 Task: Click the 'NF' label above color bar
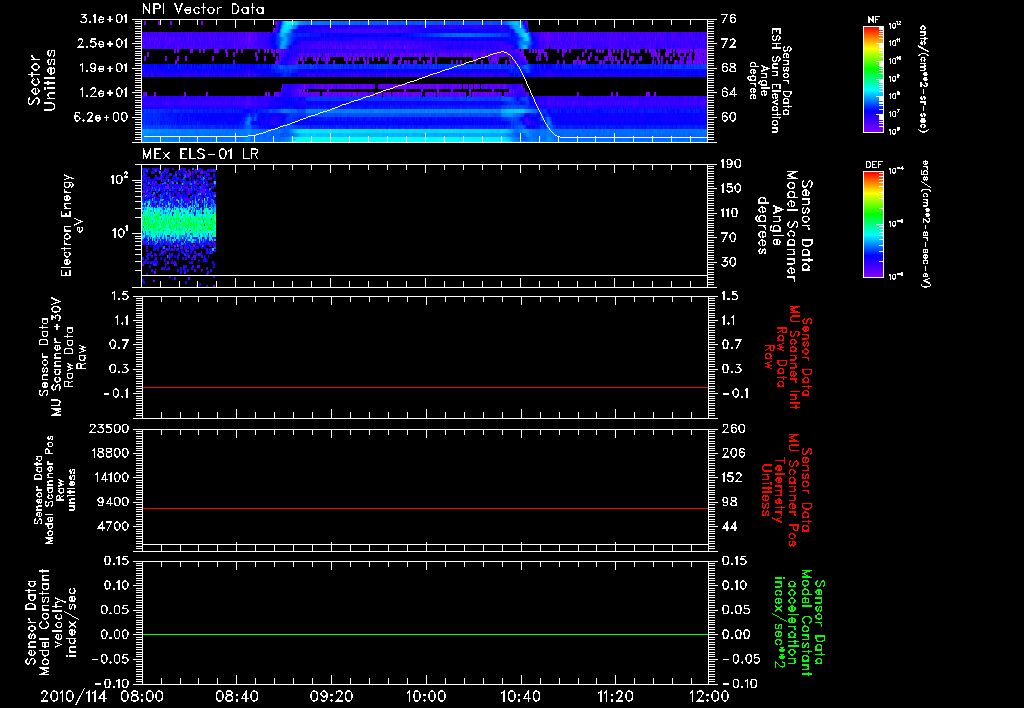pyautogui.click(x=873, y=21)
